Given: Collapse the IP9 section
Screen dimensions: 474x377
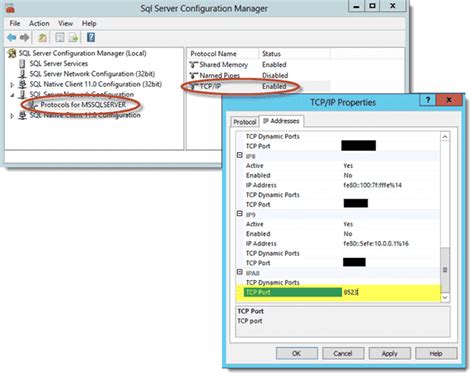Looking at the screenshot, I should coord(240,214).
